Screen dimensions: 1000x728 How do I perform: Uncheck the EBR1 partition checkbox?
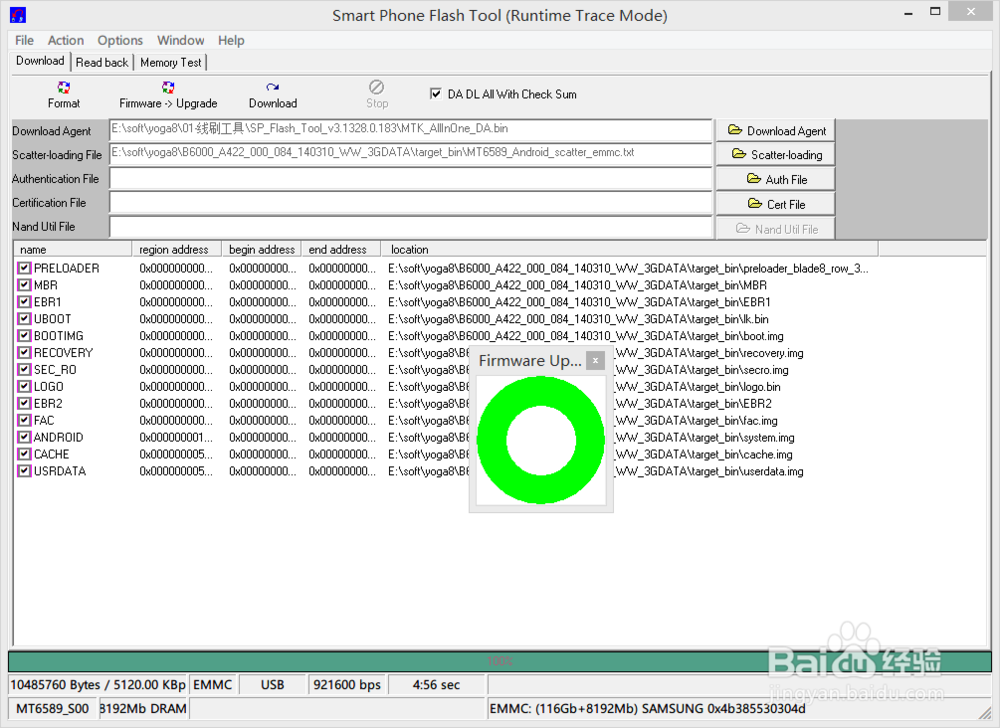24,302
